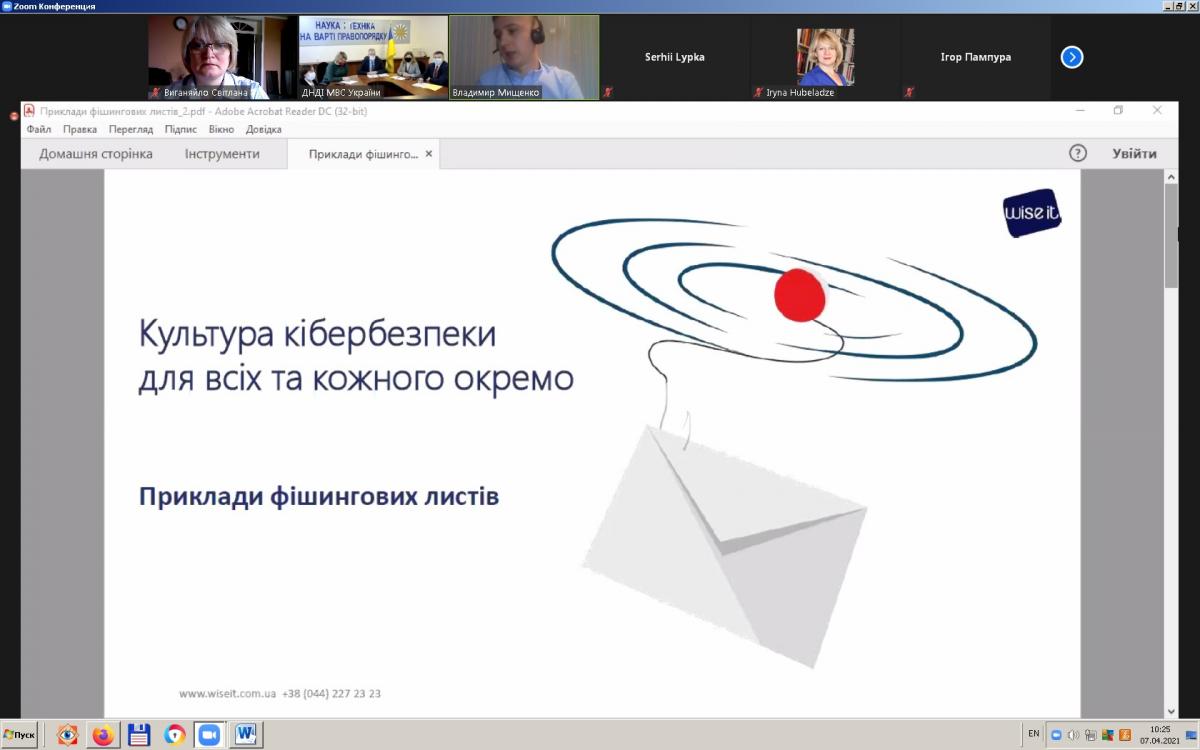The width and height of the screenshot is (1200, 750).
Task: Show next participants with the blue arrow
Action: click(1072, 57)
